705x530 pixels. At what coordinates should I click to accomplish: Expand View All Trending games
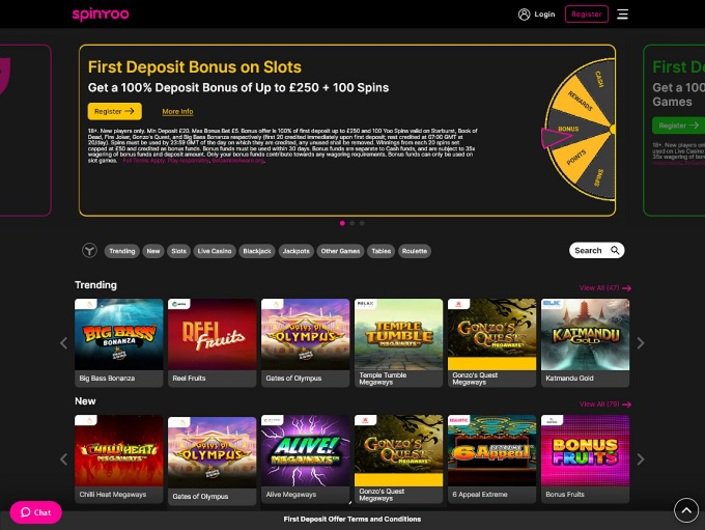coord(605,288)
